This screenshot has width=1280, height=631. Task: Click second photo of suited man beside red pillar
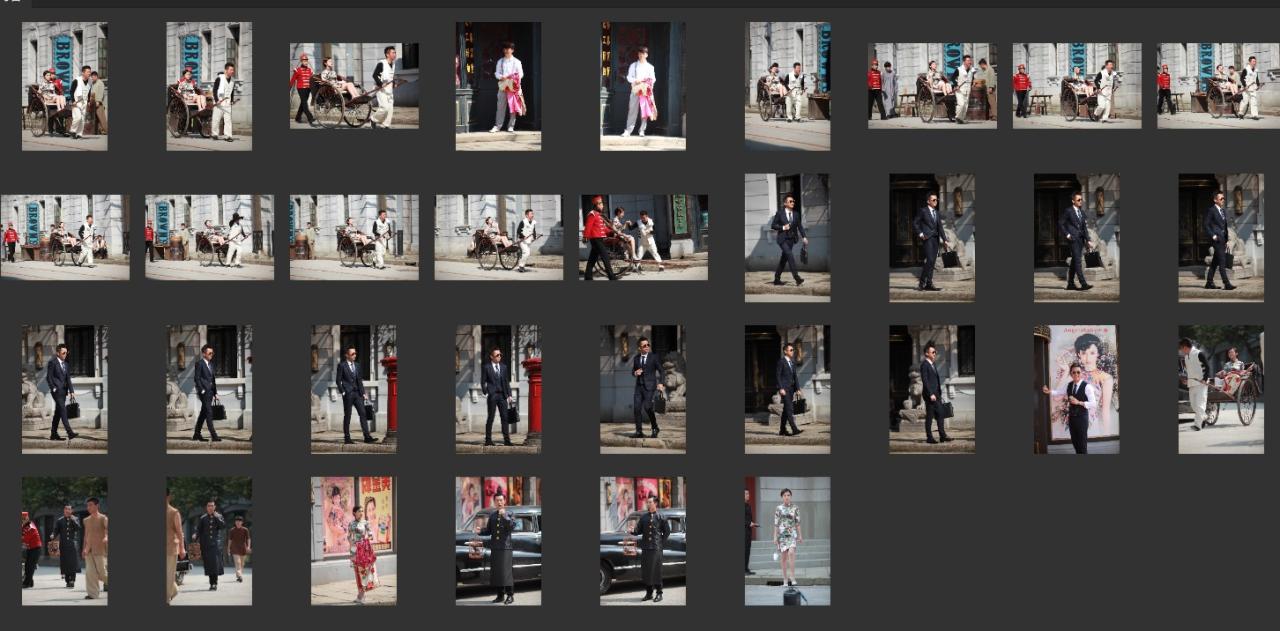(498, 389)
